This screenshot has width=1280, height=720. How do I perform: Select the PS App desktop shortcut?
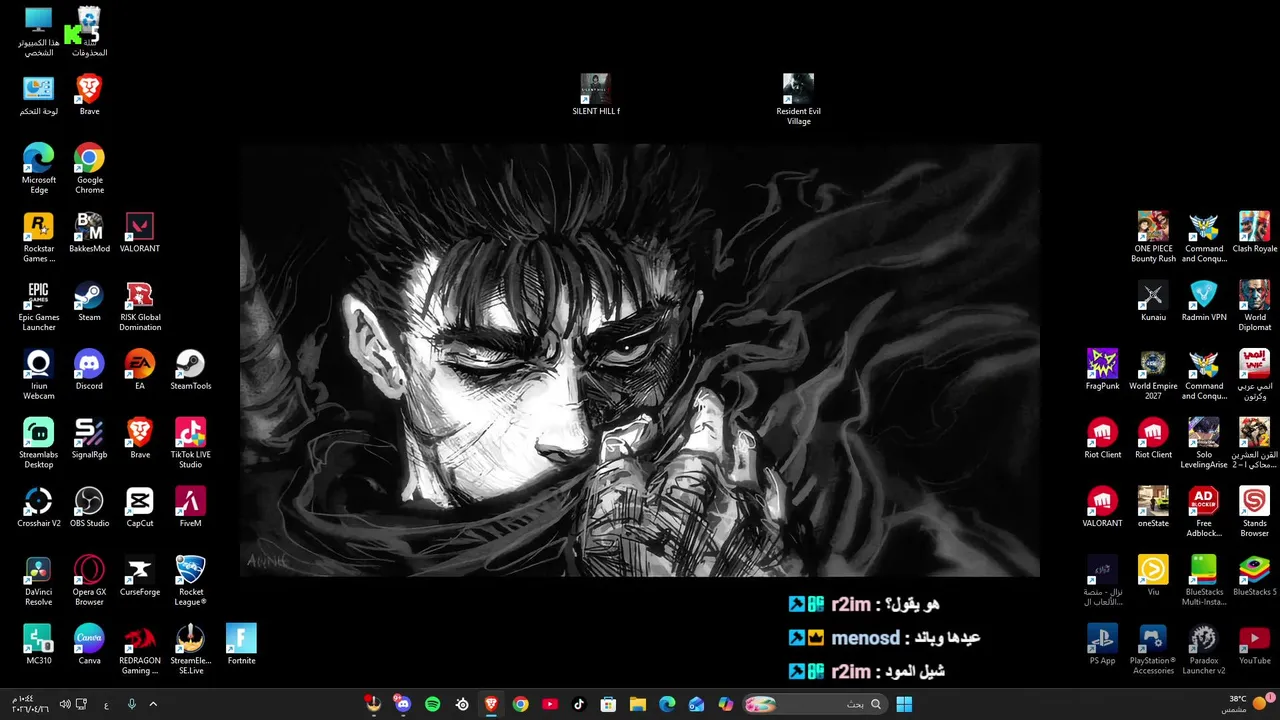point(1102,644)
